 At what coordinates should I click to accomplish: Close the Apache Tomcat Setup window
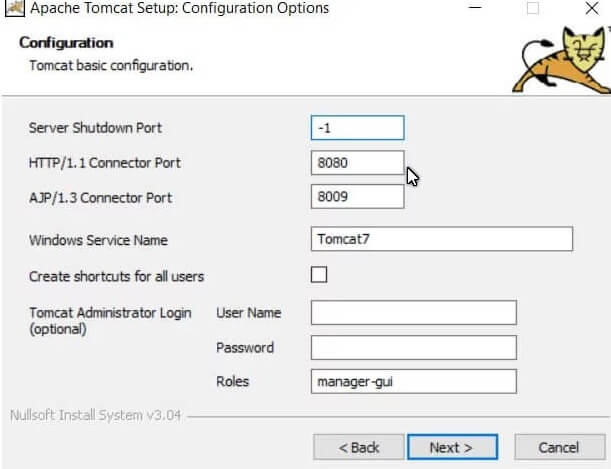coord(592,8)
